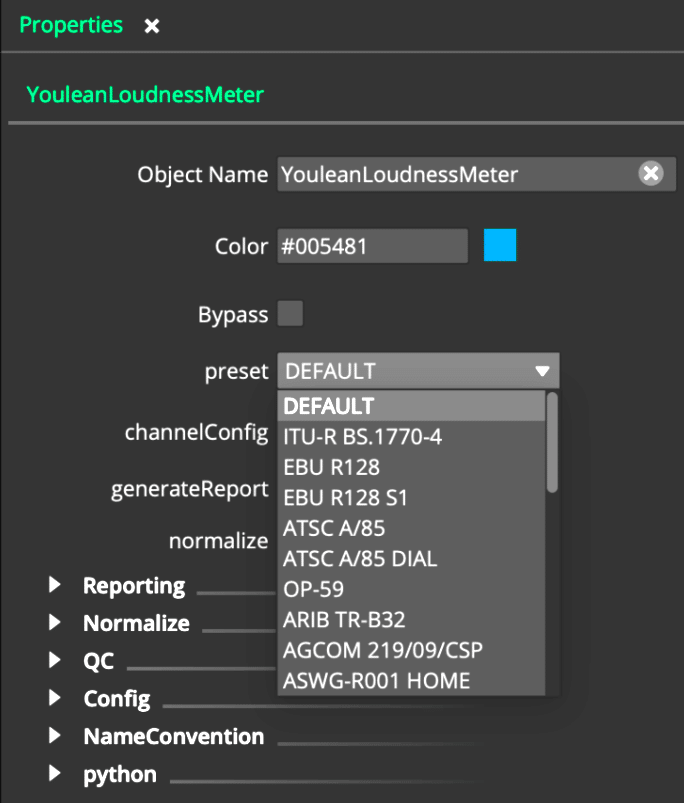Expand the QC section
Image resolution: width=684 pixels, height=803 pixels.
point(55,660)
